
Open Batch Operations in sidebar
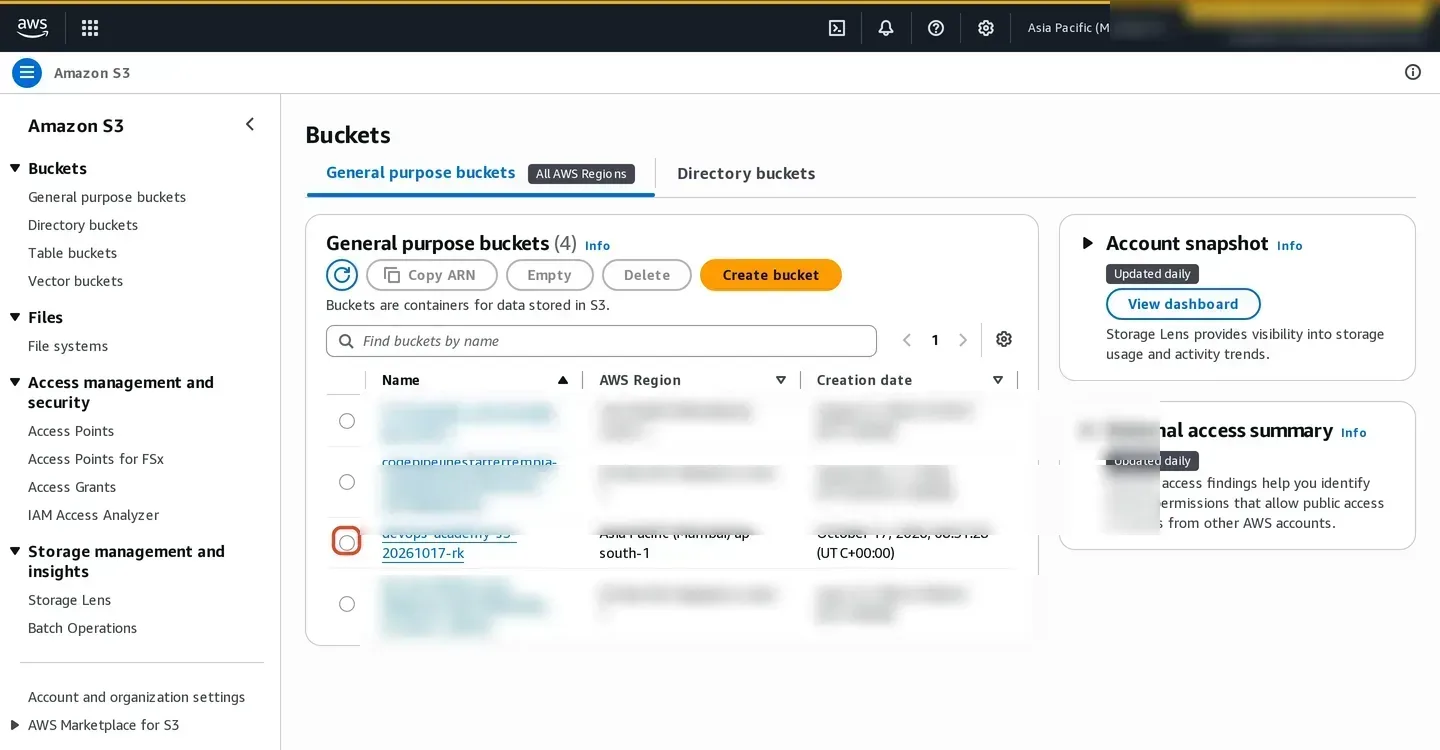[82, 628]
